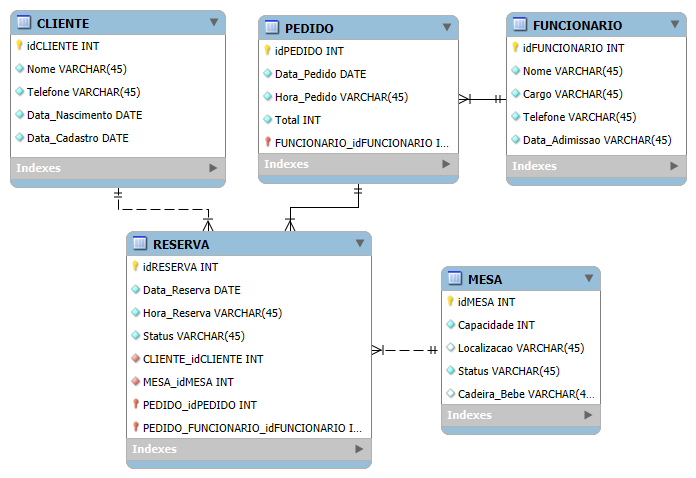Select the Cargo VARCHAR(45) column
The width and height of the screenshot is (696, 478).
(x=597, y=94)
